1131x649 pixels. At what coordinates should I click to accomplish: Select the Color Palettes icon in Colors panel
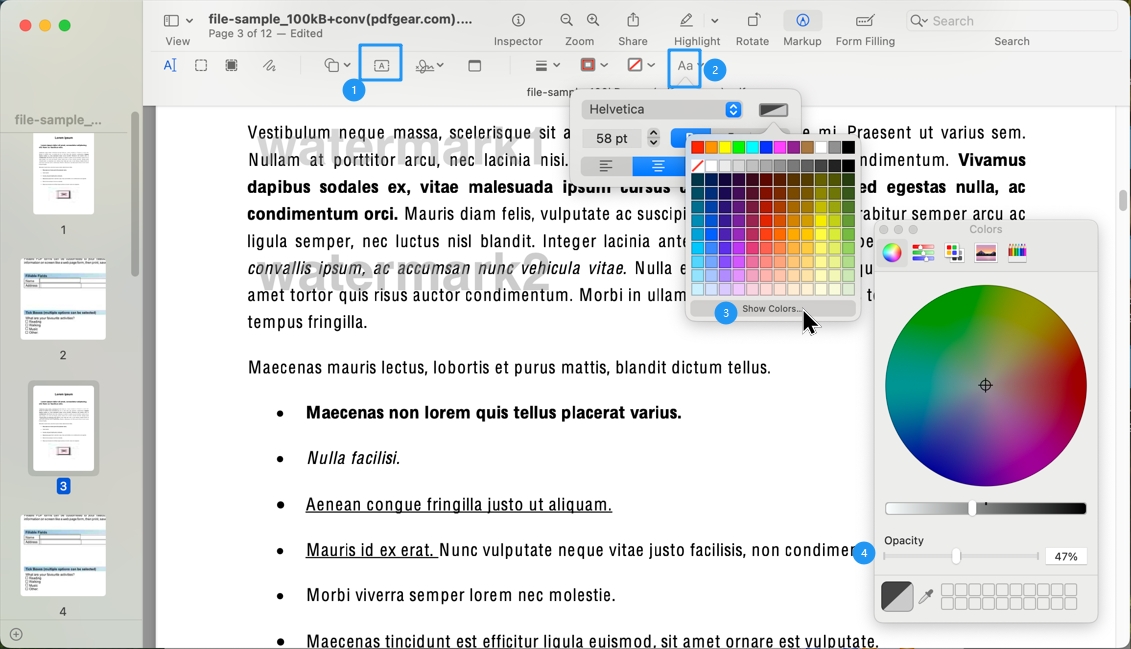tap(952, 252)
